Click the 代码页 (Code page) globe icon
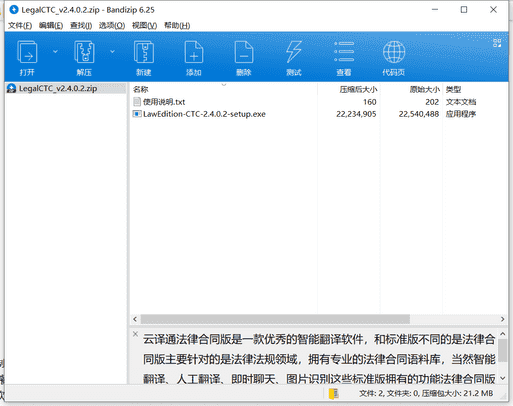The image size is (513, 406). [394, 52]
